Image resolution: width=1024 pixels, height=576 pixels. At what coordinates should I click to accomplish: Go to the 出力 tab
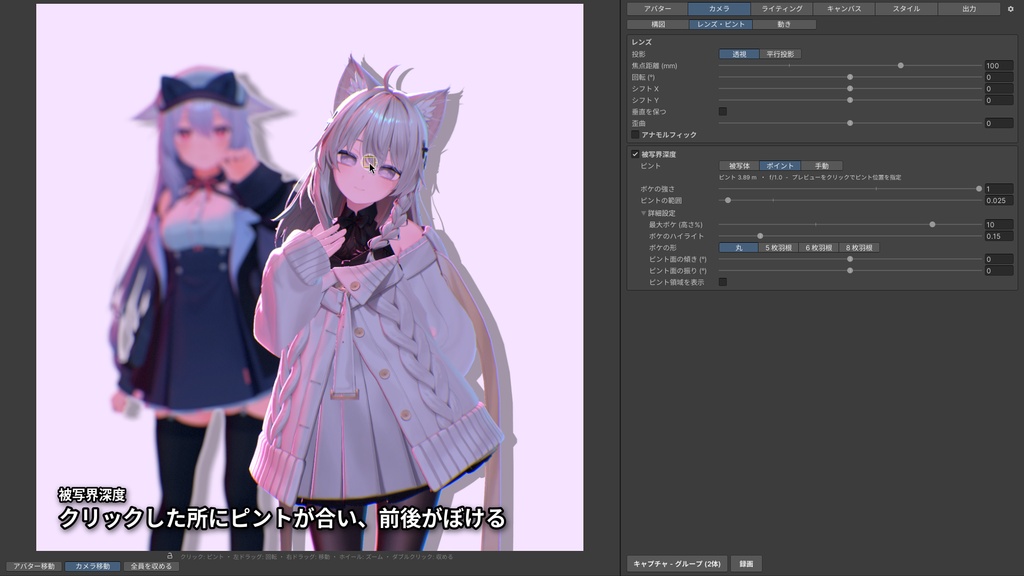(x=969, y=9)
